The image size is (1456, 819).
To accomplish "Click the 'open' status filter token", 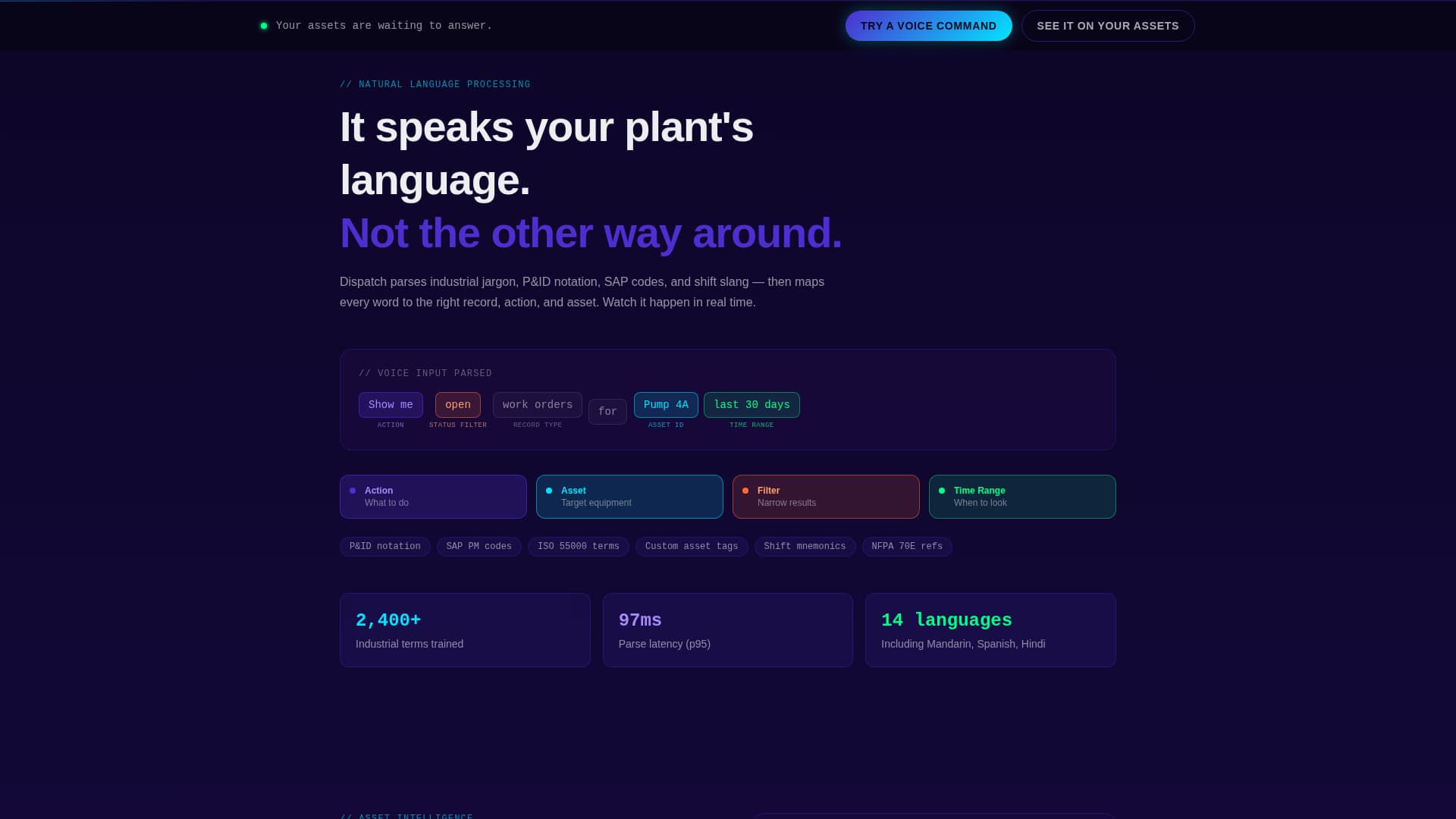I will tap(458, 405).
